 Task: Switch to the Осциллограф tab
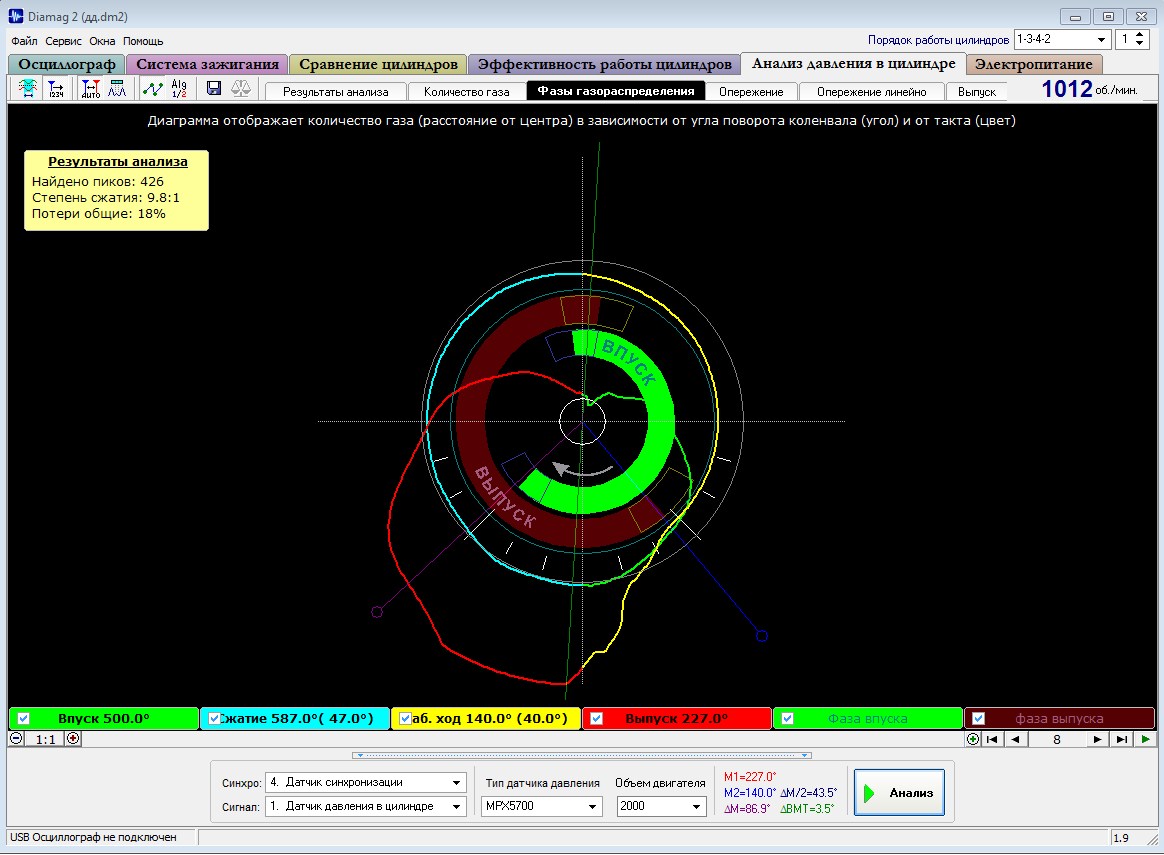click(x=67, y=65)
